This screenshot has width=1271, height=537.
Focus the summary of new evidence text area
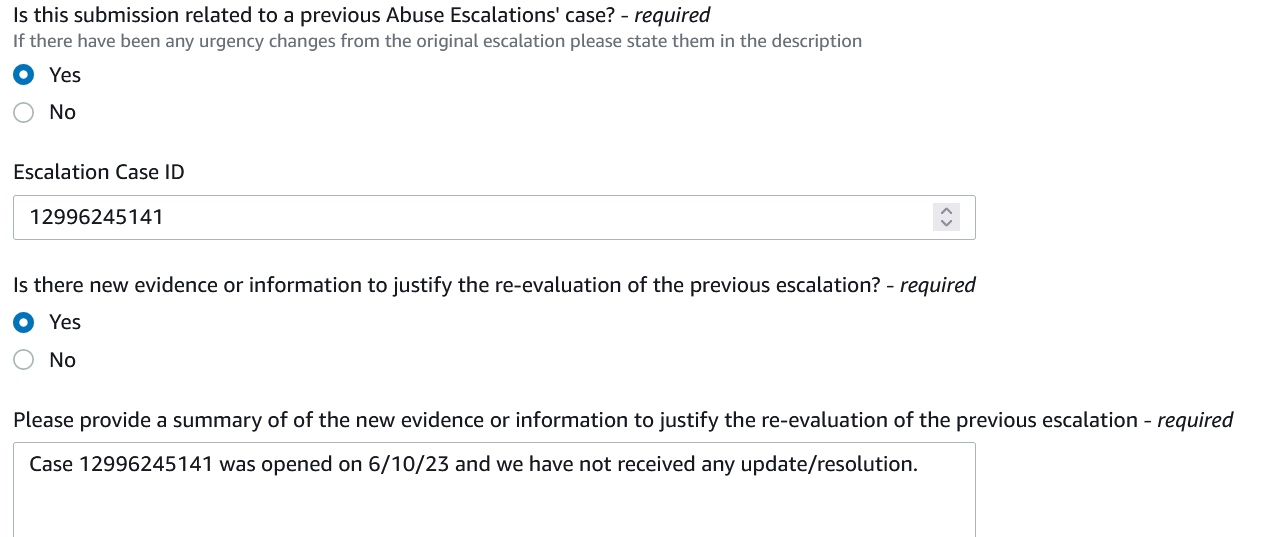click(494, 490)
